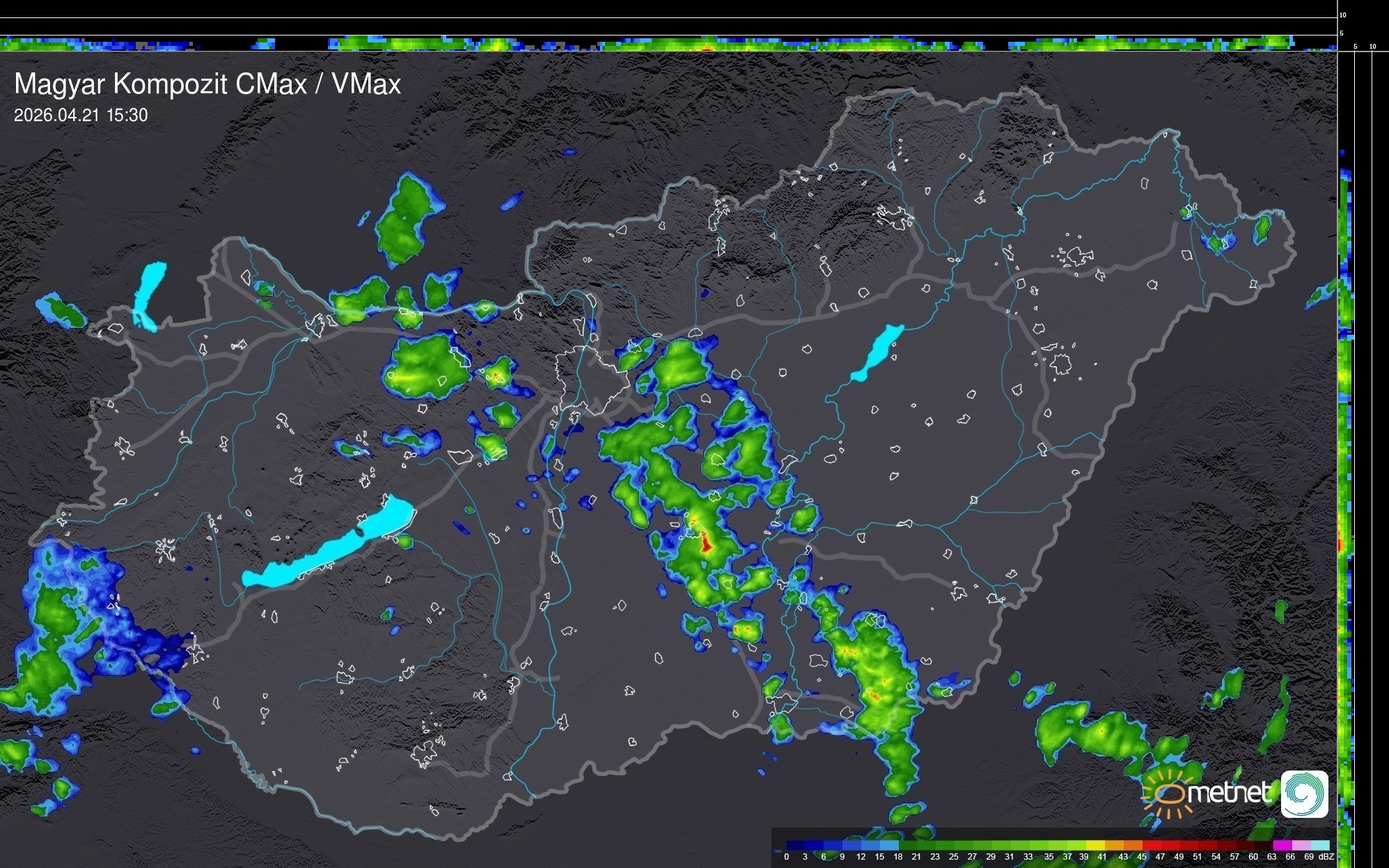Select the dark blue 0 dBZ legend swatch
Viewport: 1389px width, 868px height.
(795, 845)
